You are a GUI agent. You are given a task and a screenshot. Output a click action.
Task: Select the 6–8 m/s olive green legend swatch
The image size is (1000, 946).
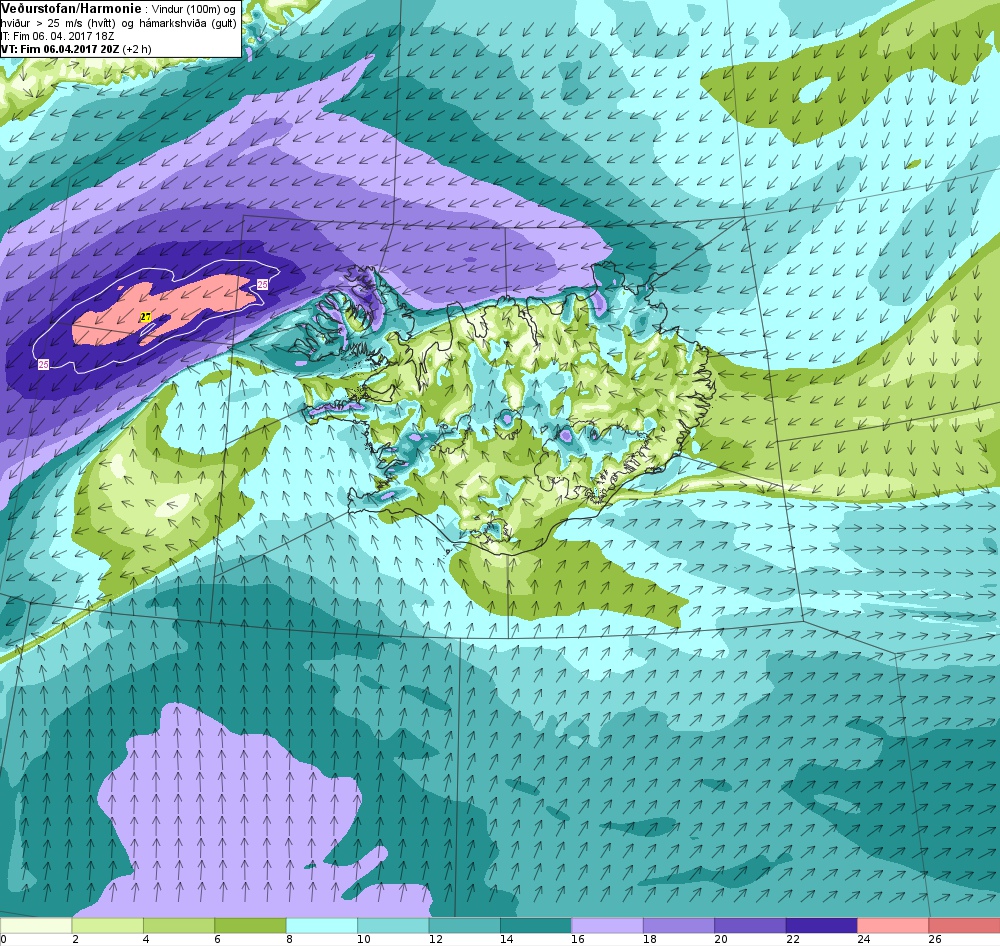(x=251, y=925)
